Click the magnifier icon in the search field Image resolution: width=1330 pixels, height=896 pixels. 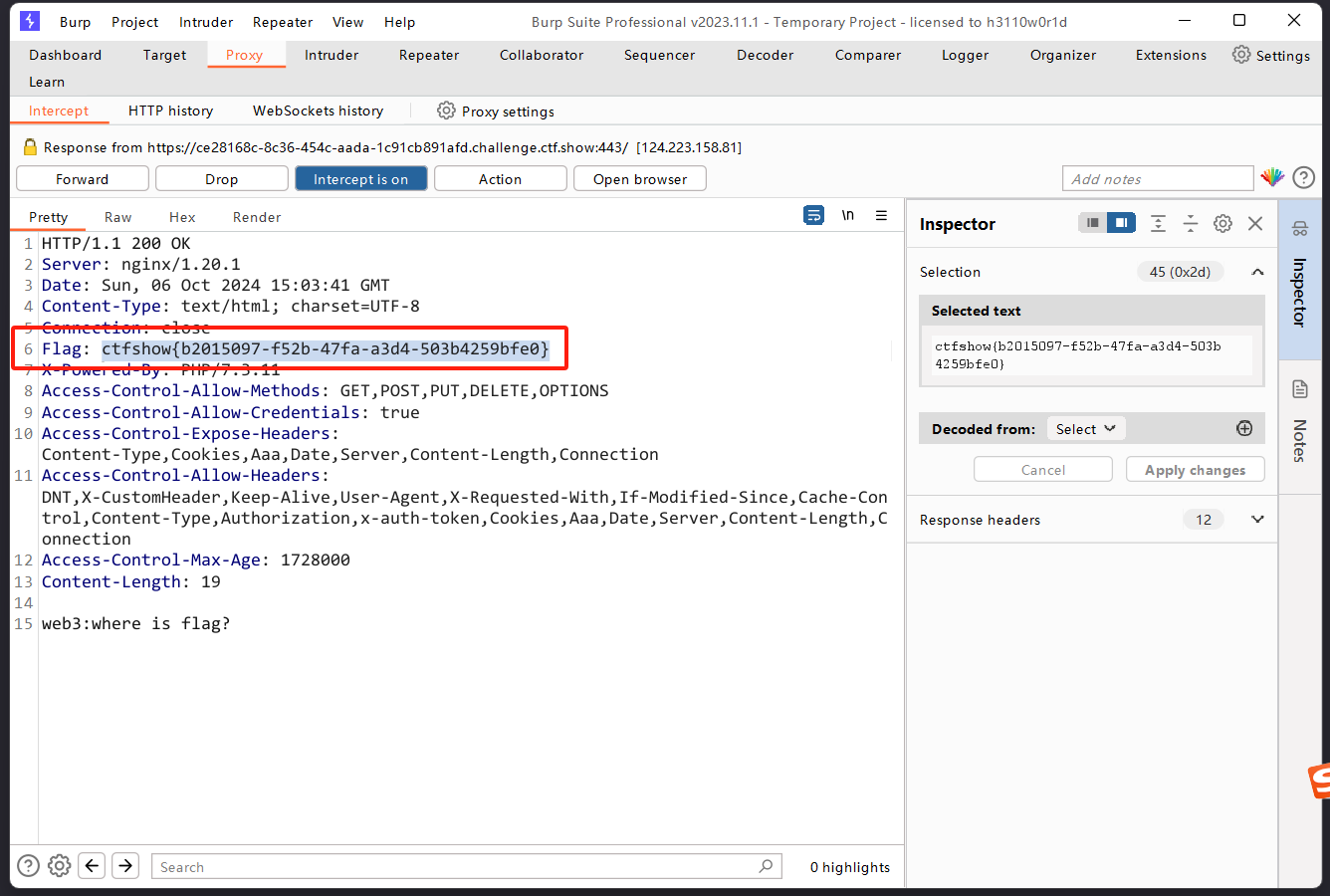(766, 866)
